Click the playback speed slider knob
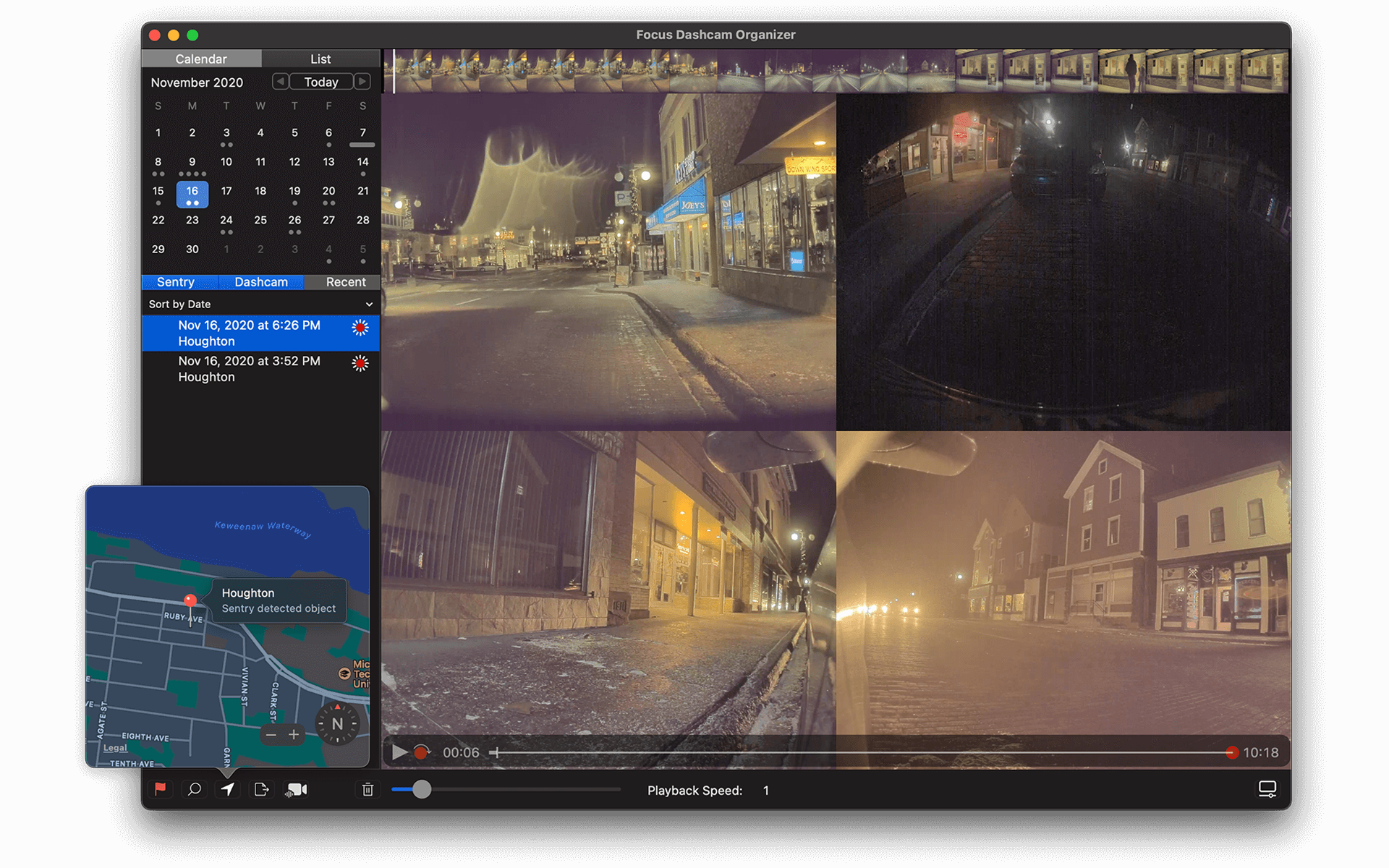 point(422,790)
